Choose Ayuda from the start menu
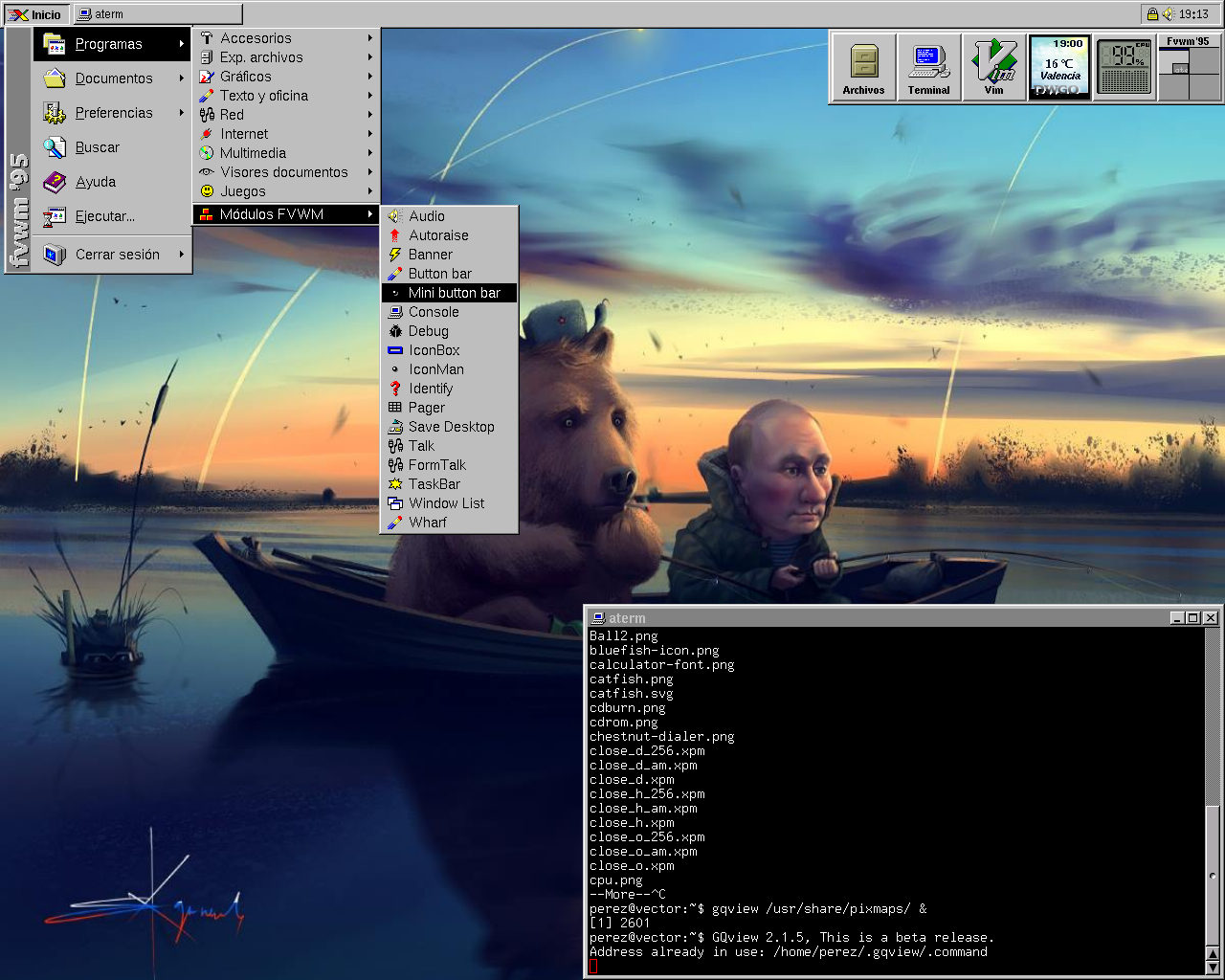Viewport: 1225px width, 980px height. [113, 182]
